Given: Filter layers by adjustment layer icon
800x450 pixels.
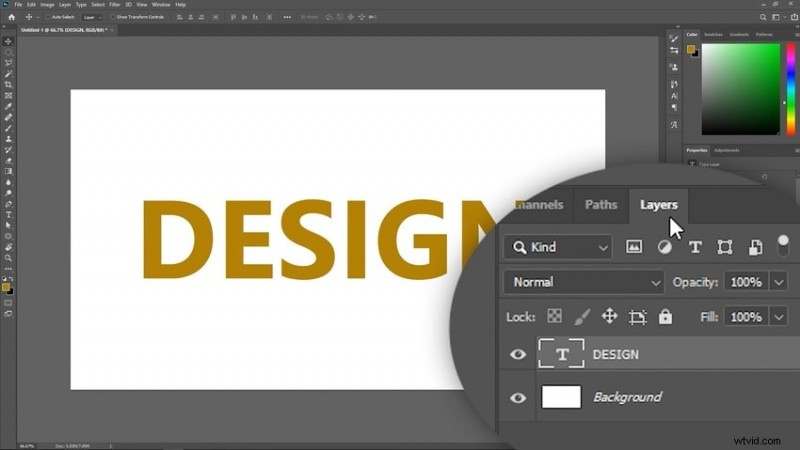Looking at the screenshot, I should (x=664, y=247).
